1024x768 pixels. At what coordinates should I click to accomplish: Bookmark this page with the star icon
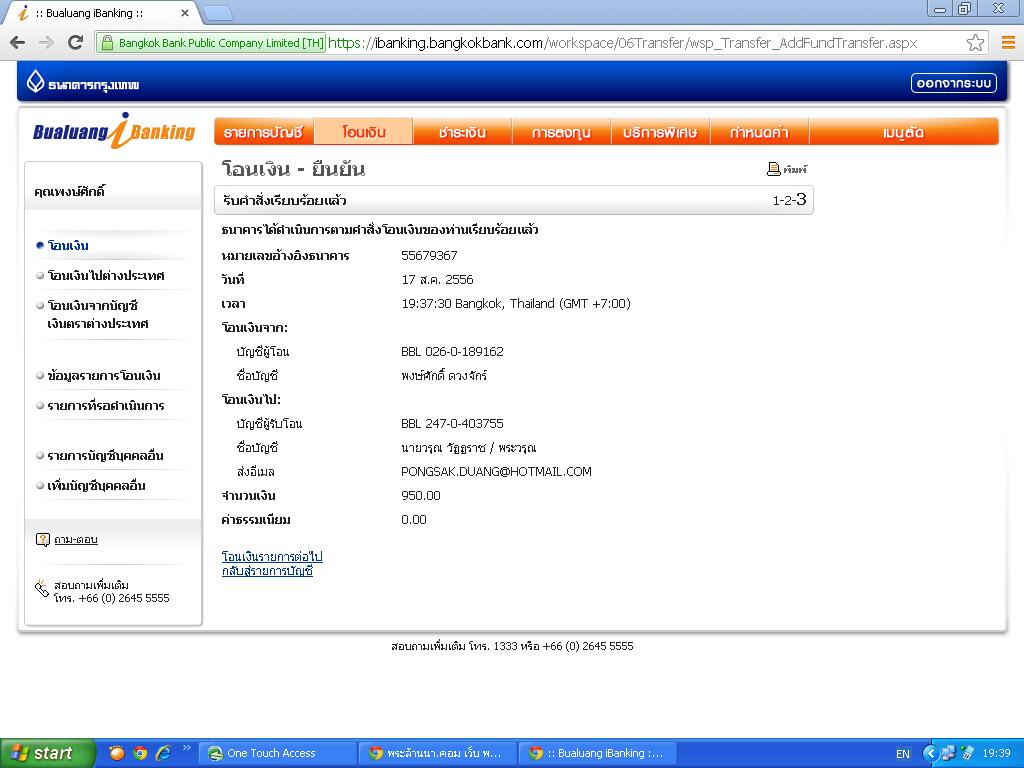975,43
